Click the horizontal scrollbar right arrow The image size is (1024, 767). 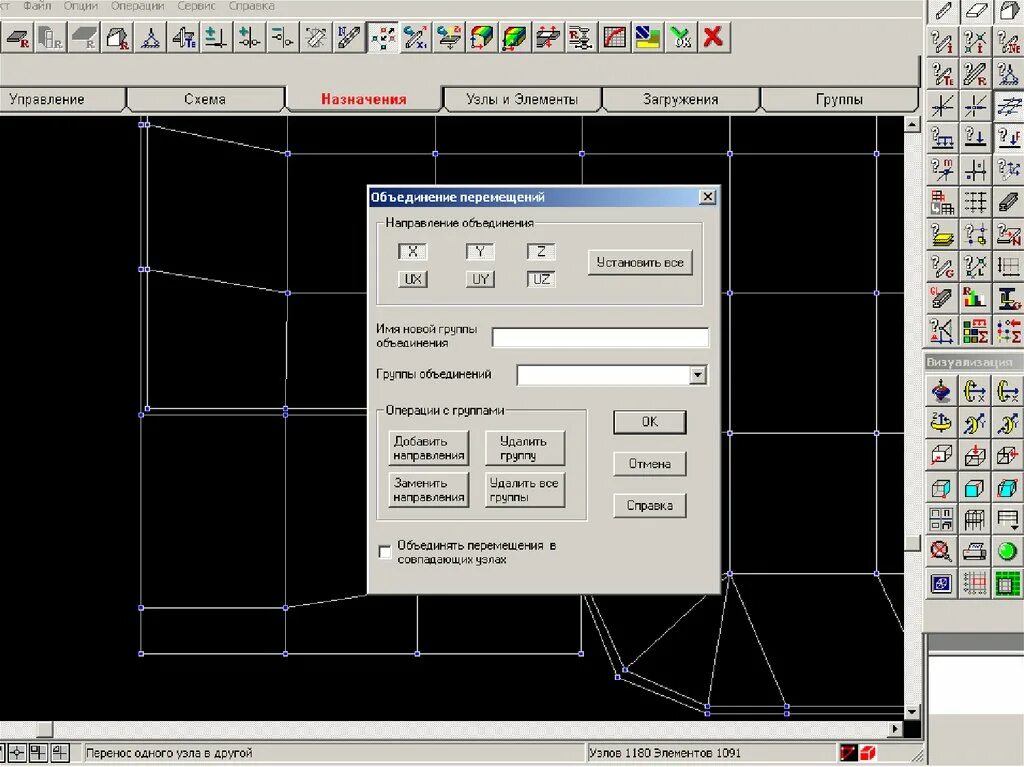point(895,728)
